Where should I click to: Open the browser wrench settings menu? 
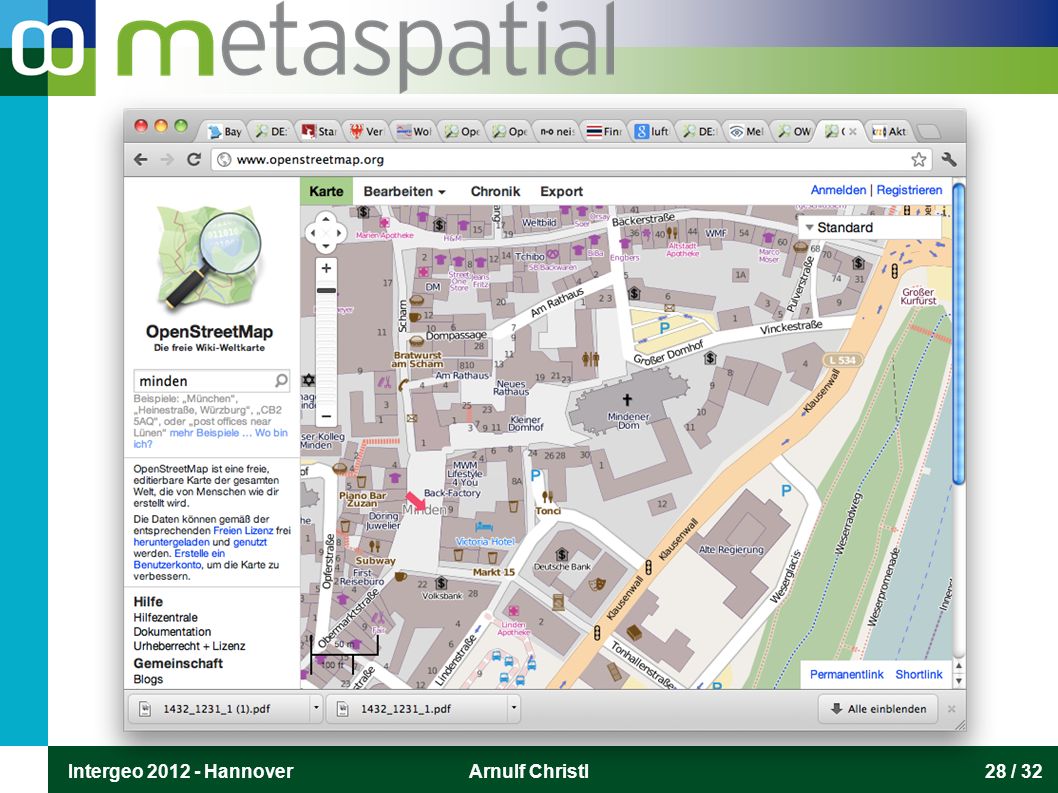click(949, 159)
